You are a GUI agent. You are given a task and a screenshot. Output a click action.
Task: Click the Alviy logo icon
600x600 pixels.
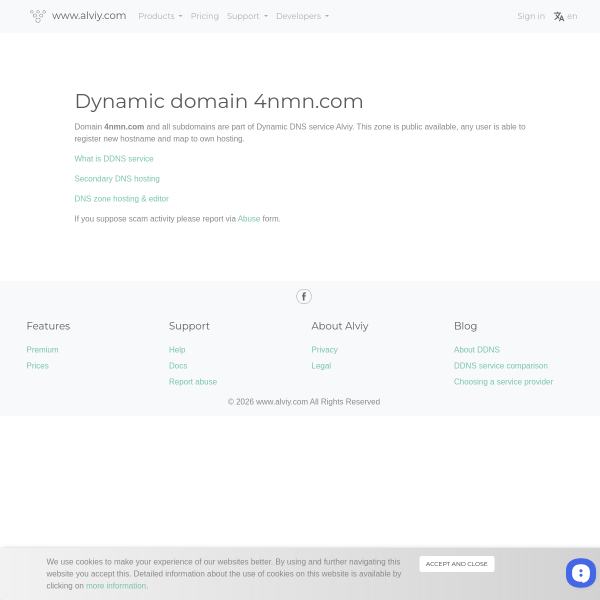pos(38,16)
